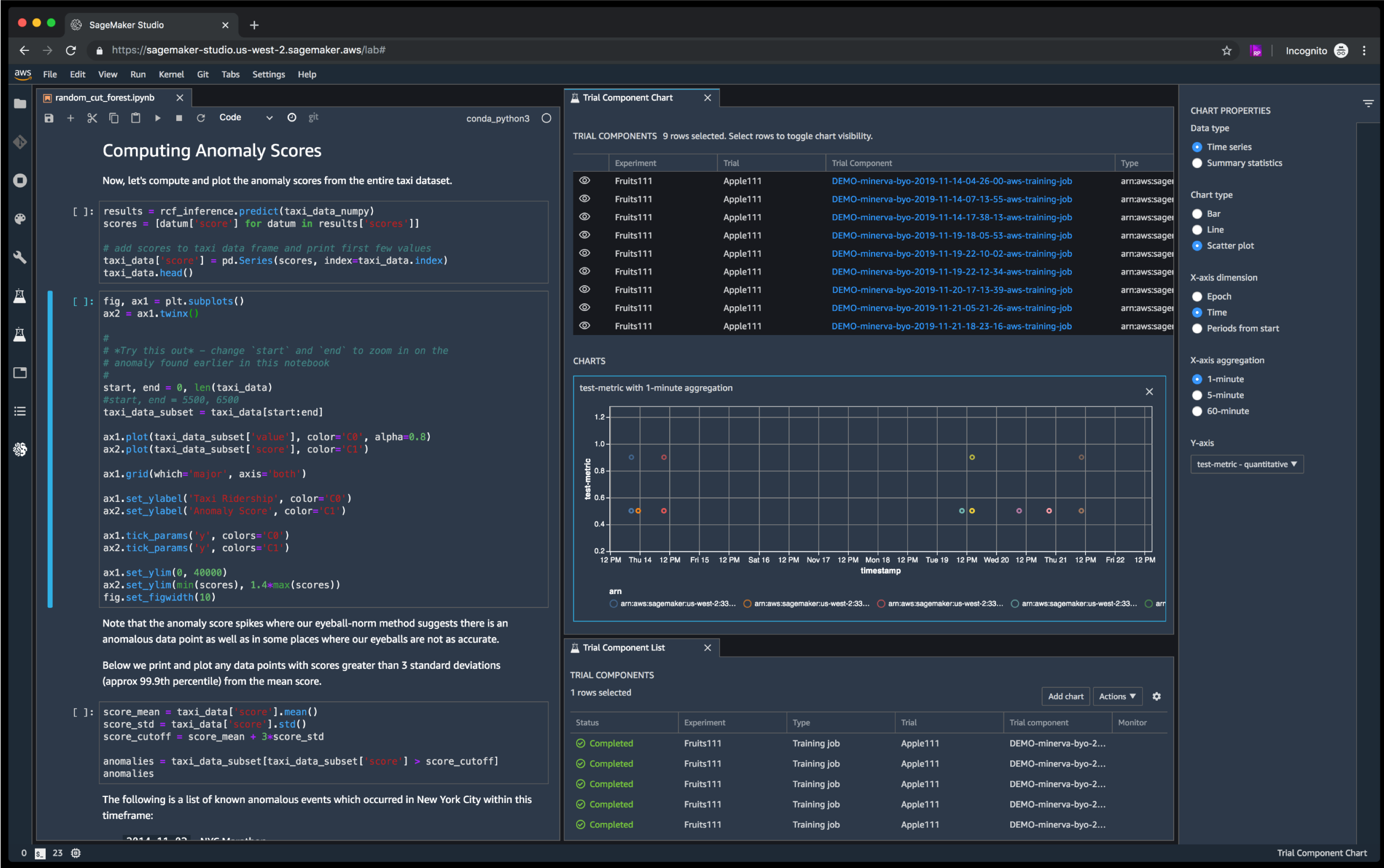The image size is (1384, 868).
Task: Run the selected notebook cell
Action: (x=157, y=118)
